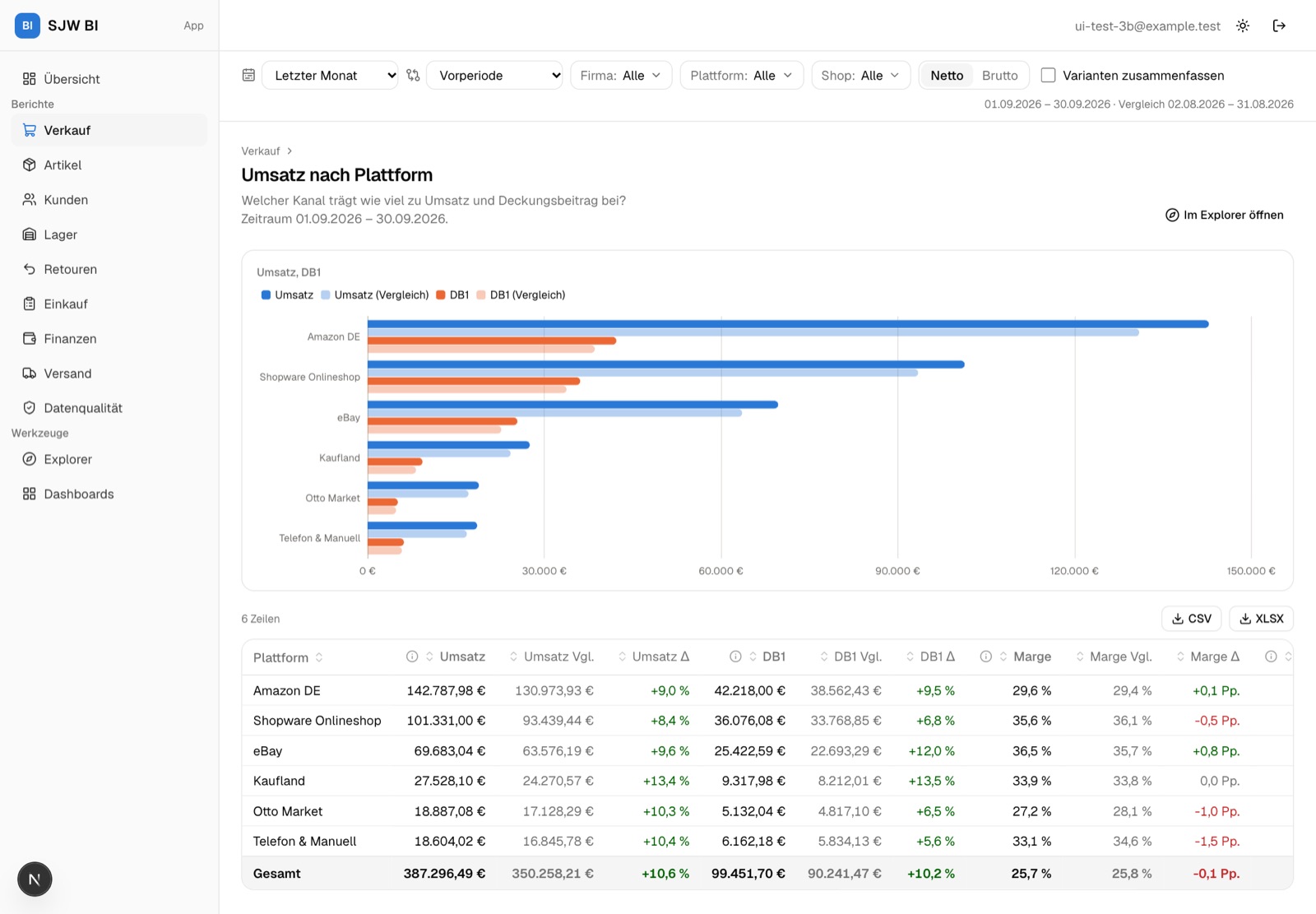Click the eBay Umsatz bar in the chart
This screenshot has width=1316, height=914.
(x=572, y=405)
